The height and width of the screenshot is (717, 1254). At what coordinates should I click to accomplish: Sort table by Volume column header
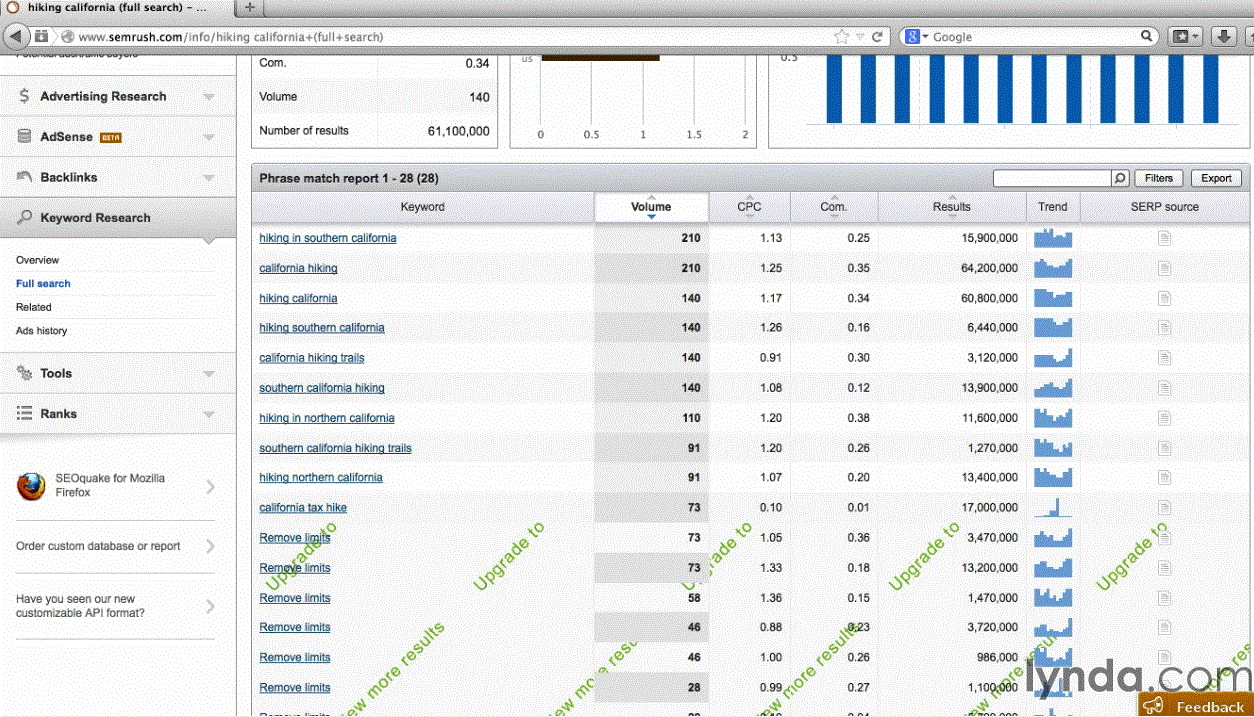(651, 207)
